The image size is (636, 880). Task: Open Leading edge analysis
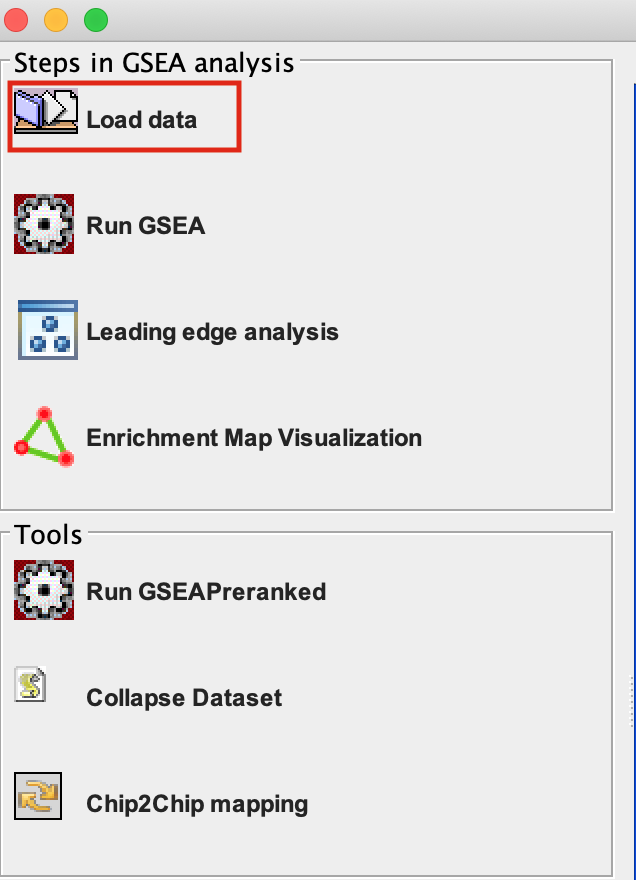click(x=215, y=331)
